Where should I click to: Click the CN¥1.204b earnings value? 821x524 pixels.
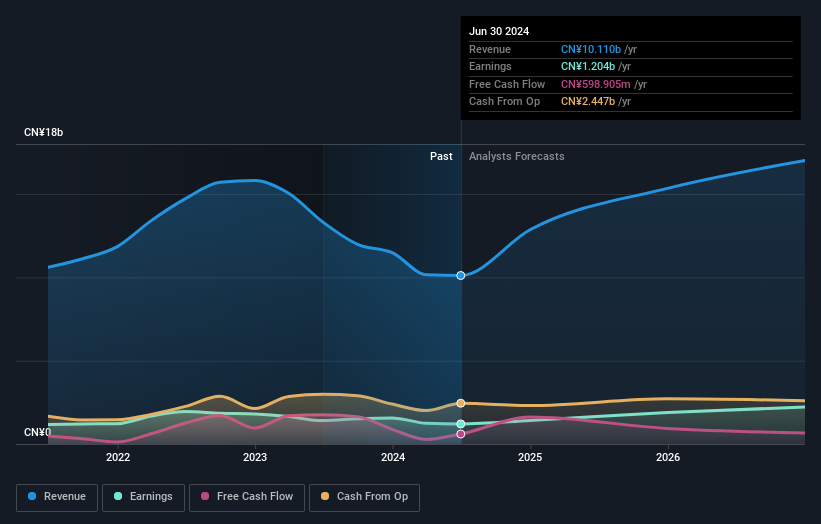pos(588,66)
